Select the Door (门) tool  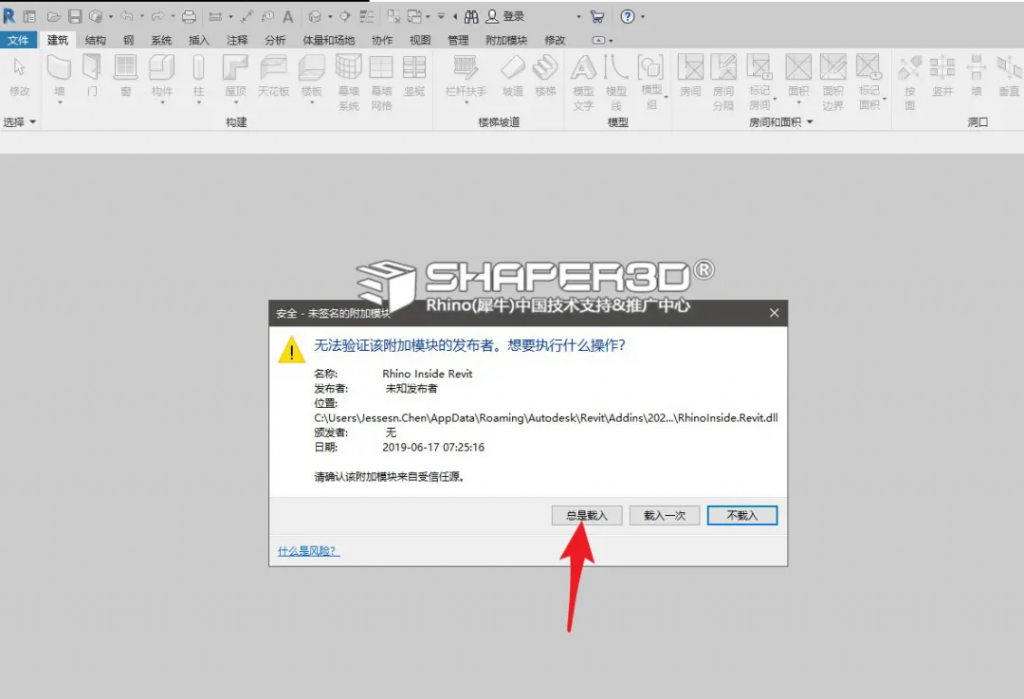tap(92, 76)
